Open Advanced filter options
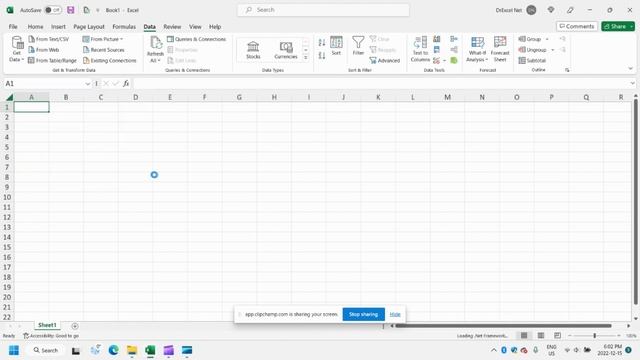Screen dimensions: 640x360 [x=384, y=60]
